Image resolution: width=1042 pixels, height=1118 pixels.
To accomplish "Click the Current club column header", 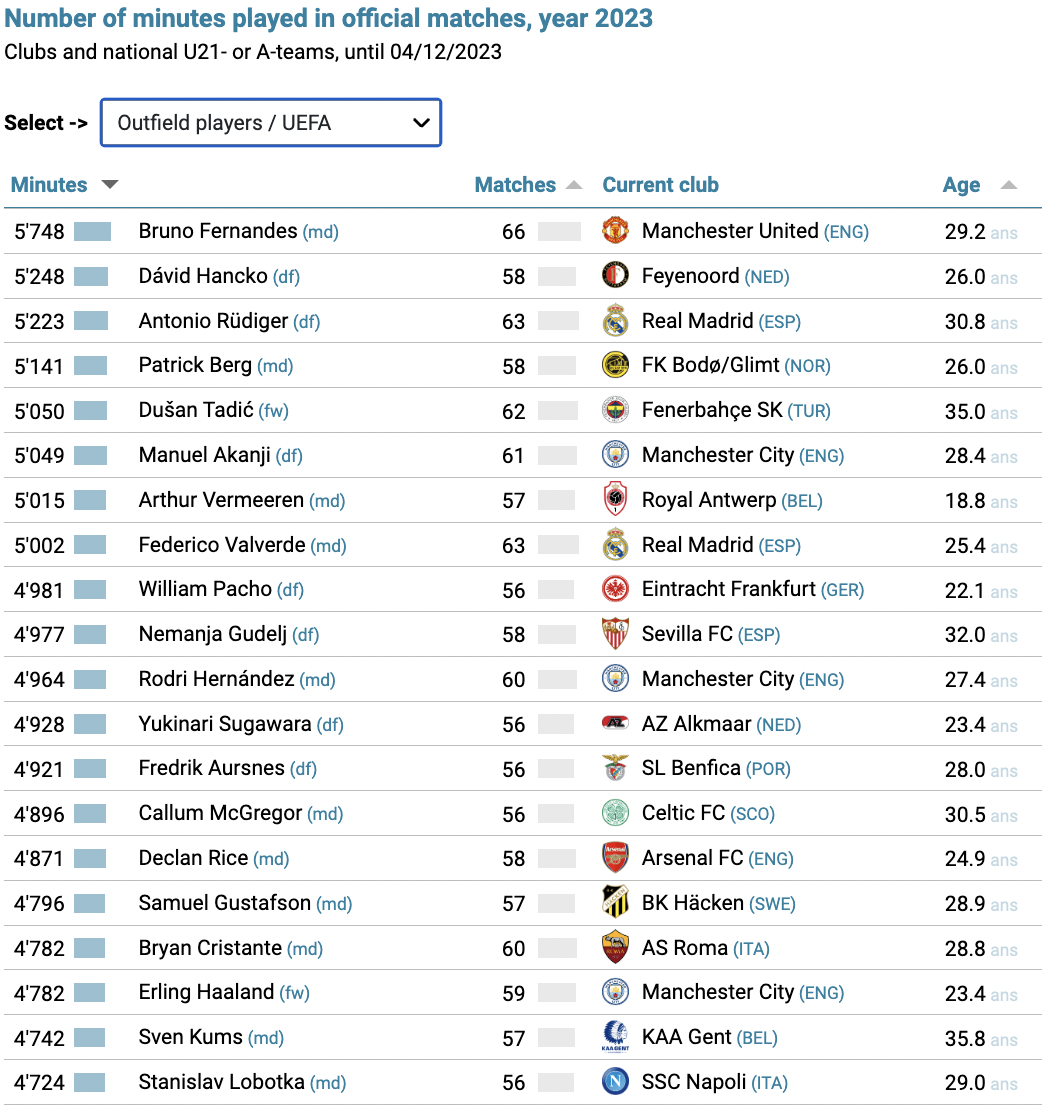I will [660, 185].
